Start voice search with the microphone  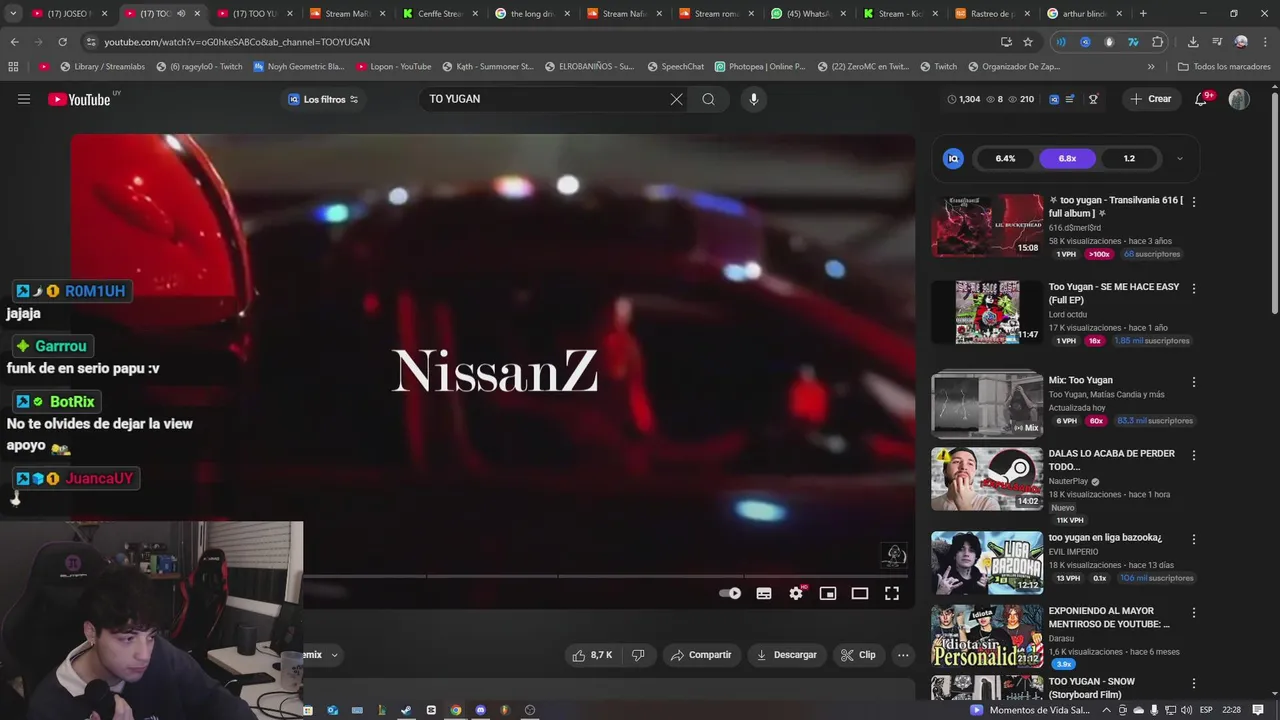pos(754,99)
